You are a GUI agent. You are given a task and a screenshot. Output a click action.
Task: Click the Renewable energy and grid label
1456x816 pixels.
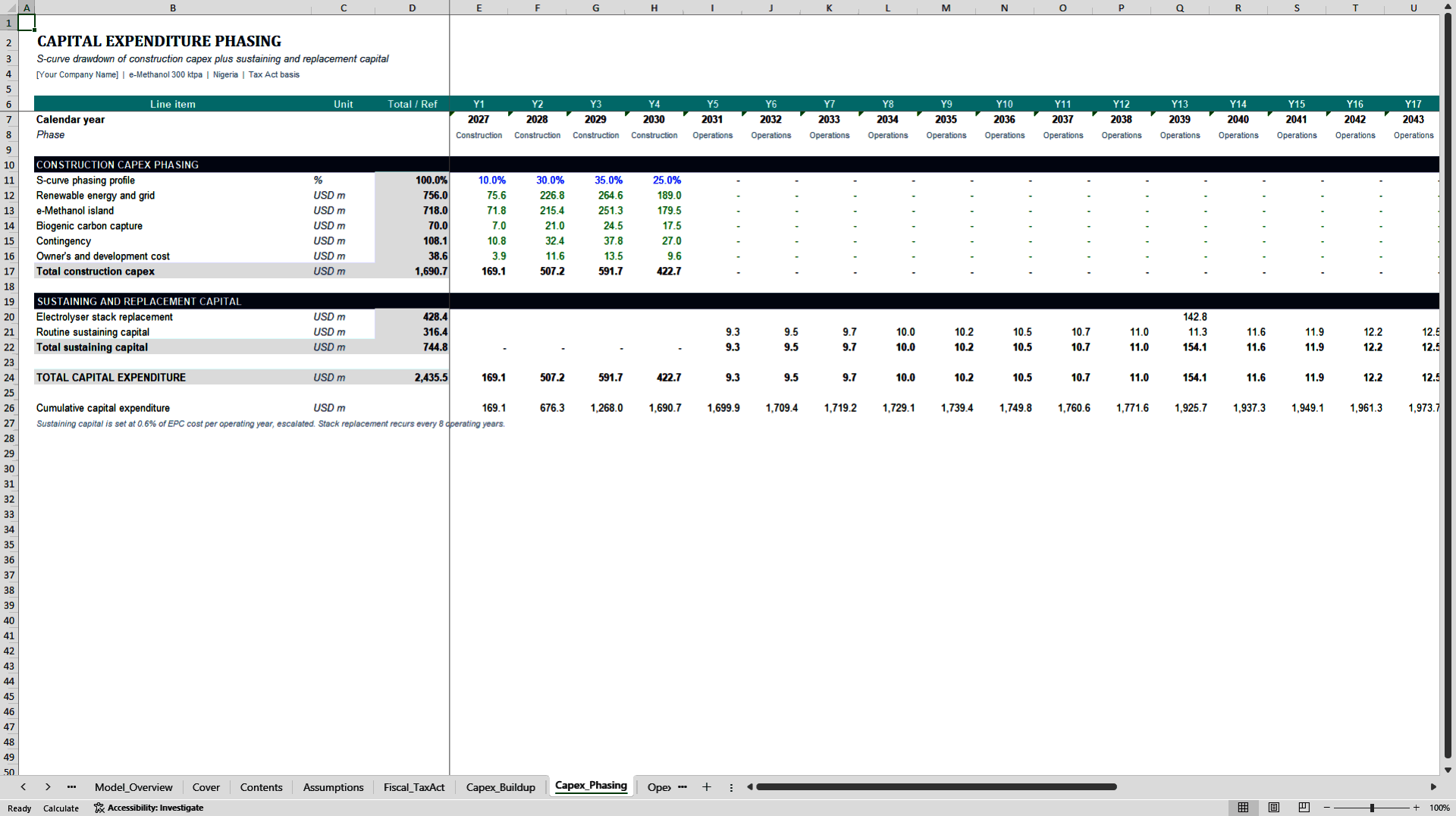pos(96,196)
